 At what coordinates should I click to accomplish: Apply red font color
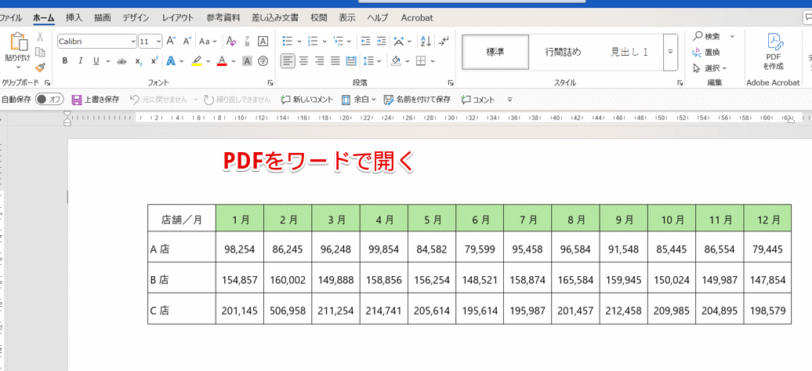click(x=222, y=61)
